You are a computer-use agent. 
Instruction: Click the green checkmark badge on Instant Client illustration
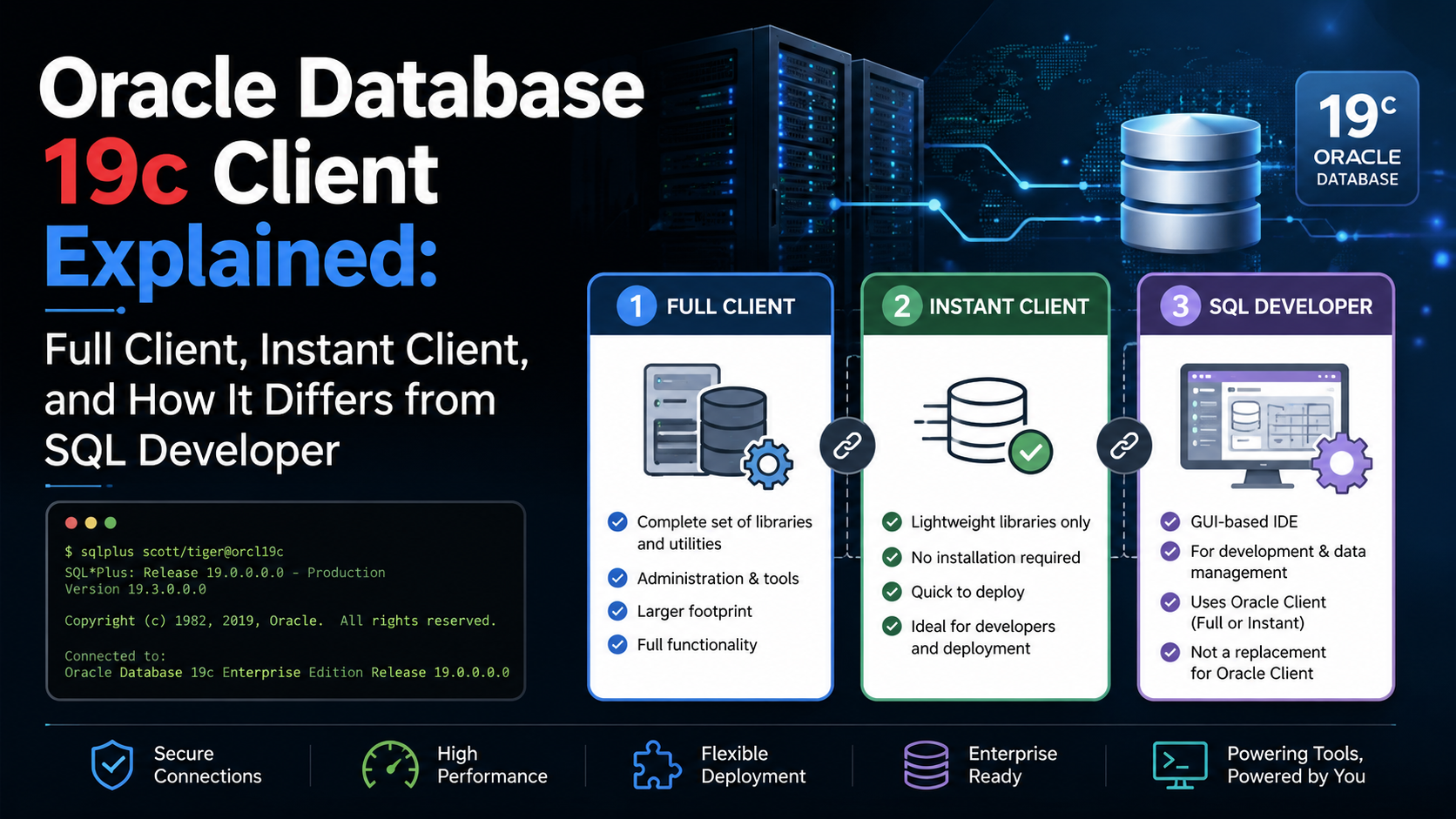[1031, 452]
